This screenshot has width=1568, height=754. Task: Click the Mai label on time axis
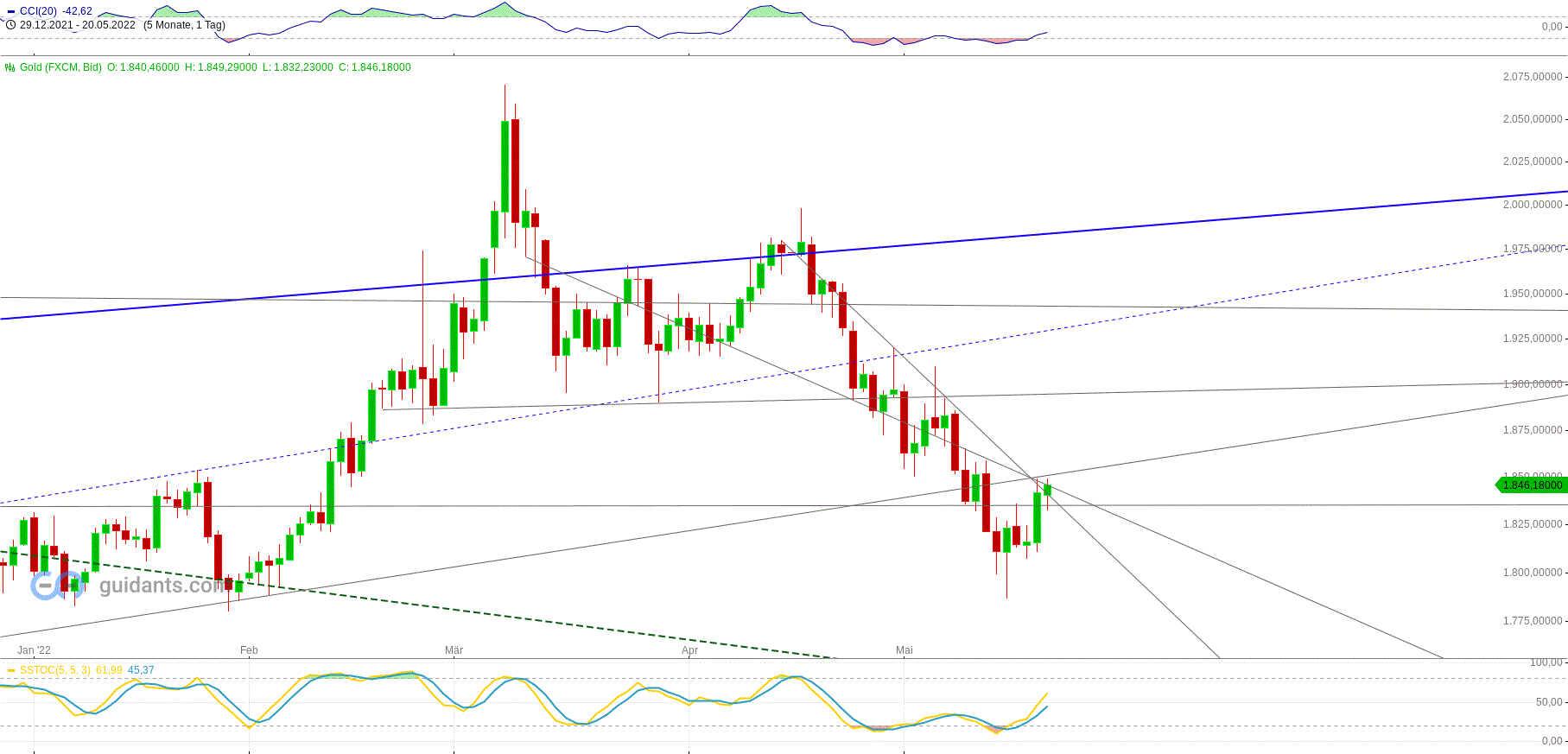click(x=905, y=650)
